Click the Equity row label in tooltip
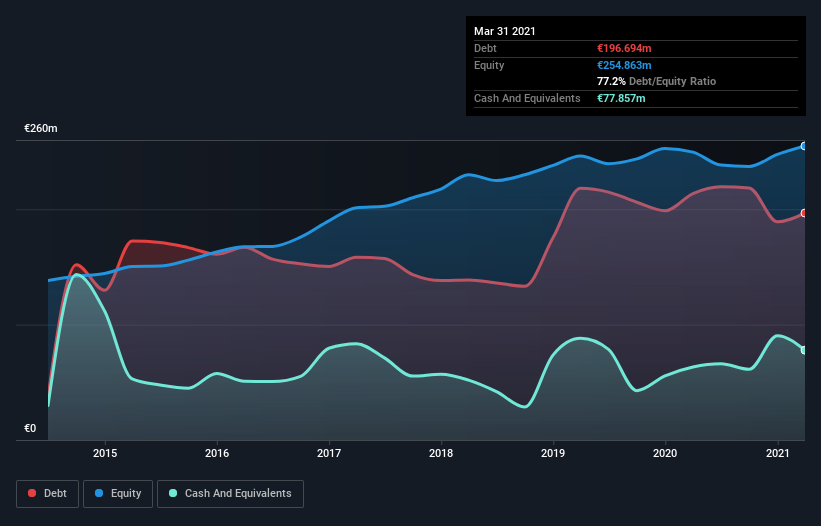Screen dimensions: 821x526 coord(489,65)
